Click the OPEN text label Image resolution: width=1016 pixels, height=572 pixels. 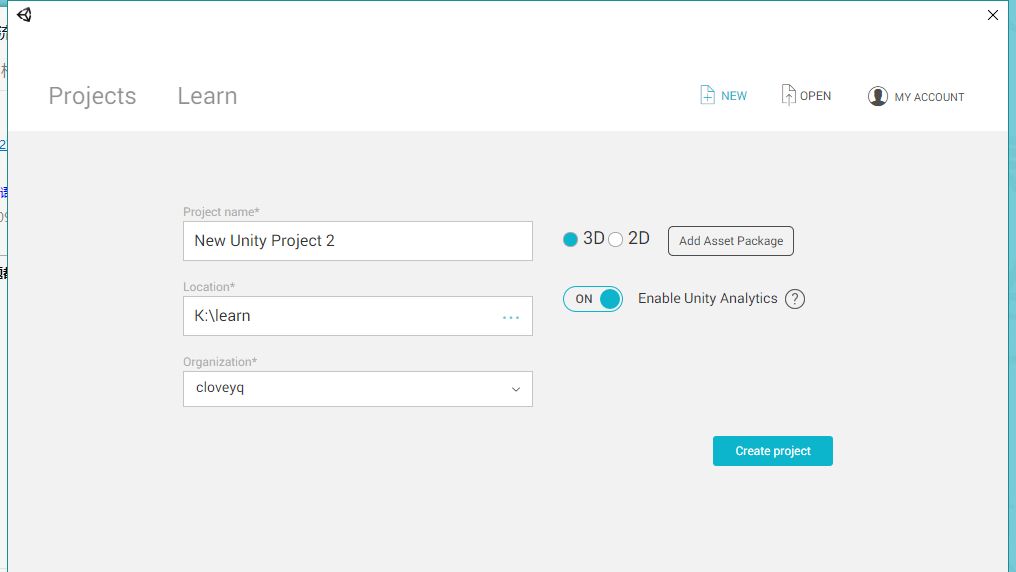(x=815, y=96)
